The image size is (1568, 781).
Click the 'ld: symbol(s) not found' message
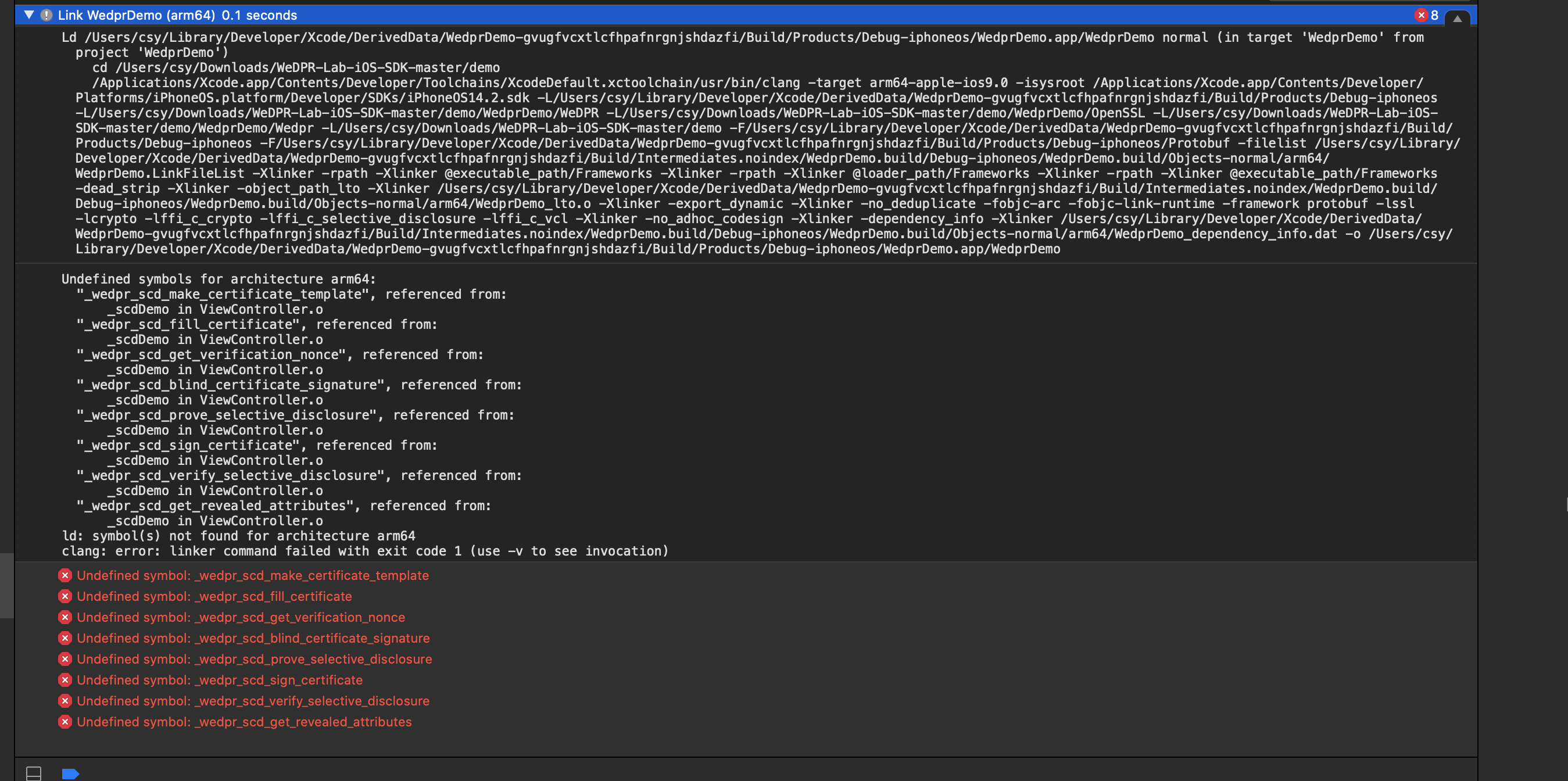coord(239,536)
